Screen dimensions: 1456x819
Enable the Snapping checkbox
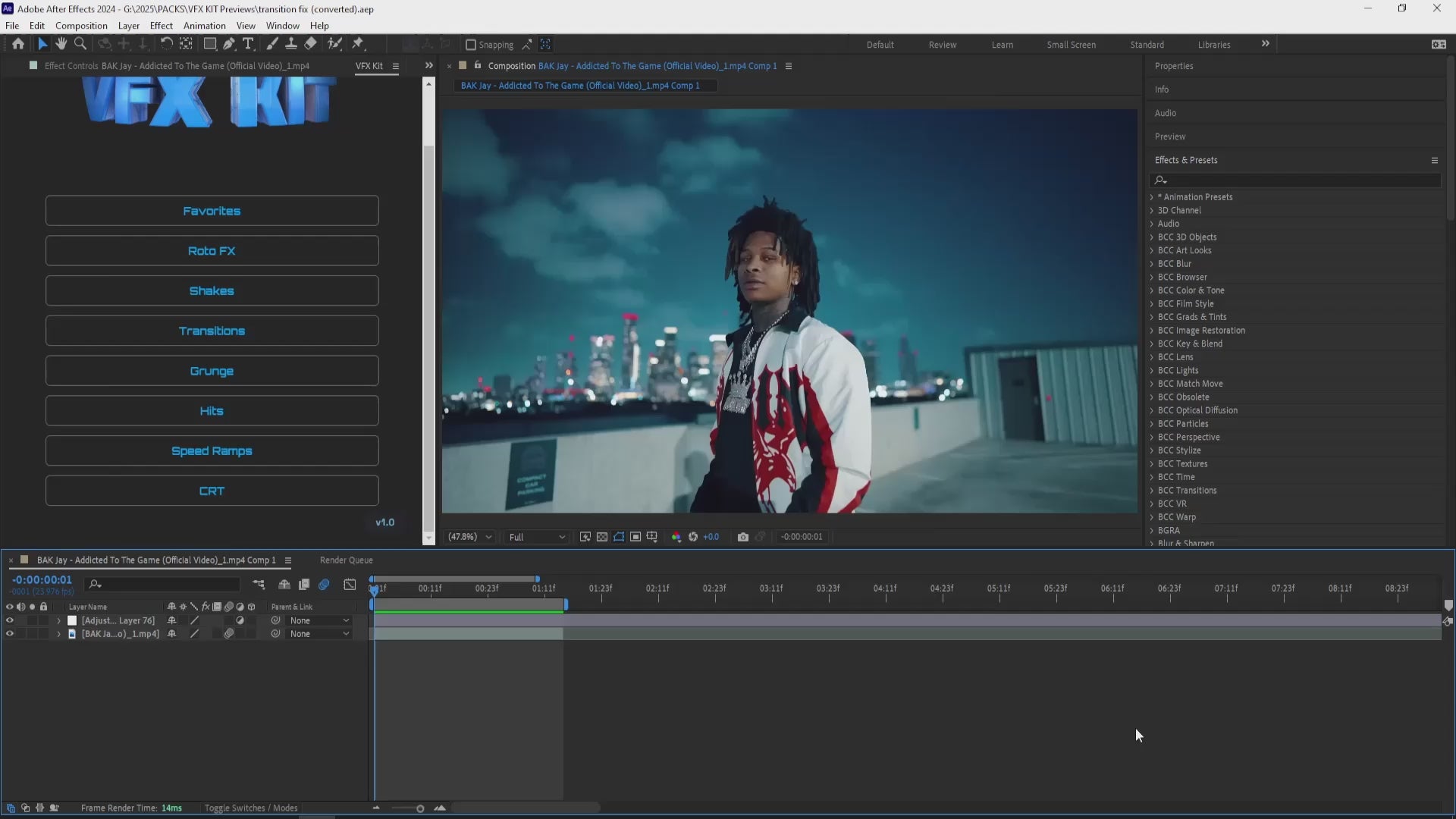pos(470,45)
